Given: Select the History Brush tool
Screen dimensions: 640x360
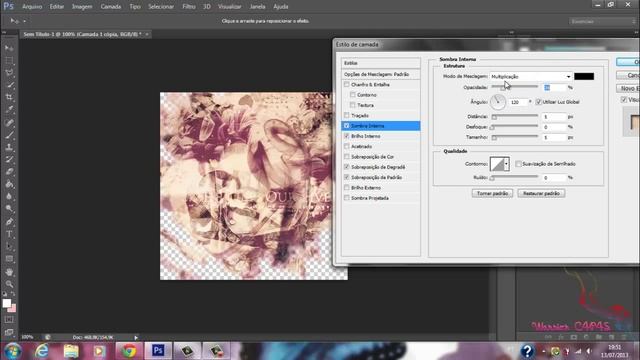Looking at the screenshot, I should (x=9, y=159).
